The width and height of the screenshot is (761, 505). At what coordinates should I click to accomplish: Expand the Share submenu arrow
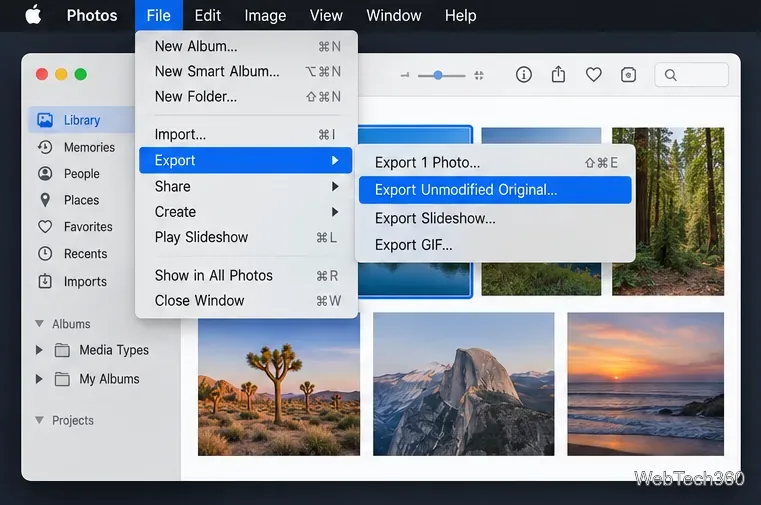[335, 186]
